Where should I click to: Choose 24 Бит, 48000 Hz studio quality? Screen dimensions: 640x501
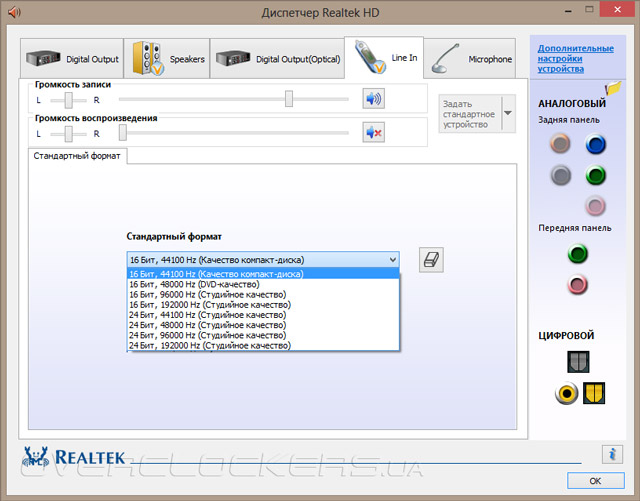[263, 325]
